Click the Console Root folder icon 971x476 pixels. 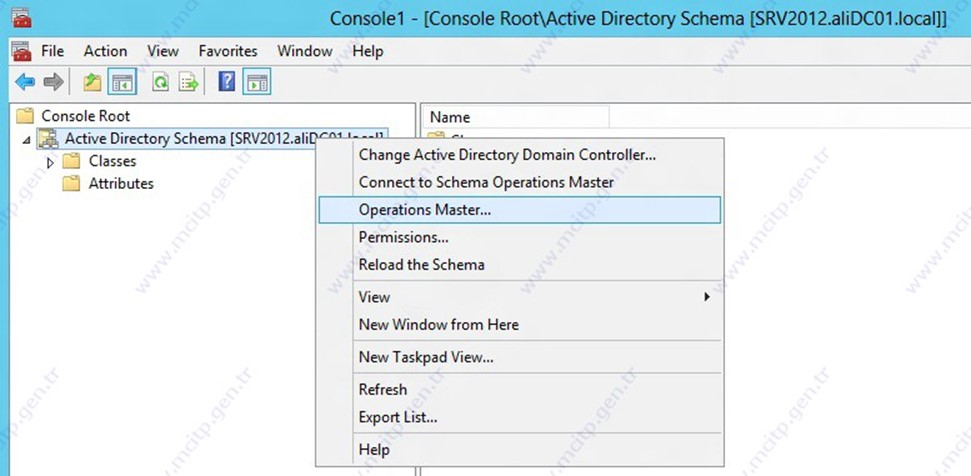click(25, 116)
